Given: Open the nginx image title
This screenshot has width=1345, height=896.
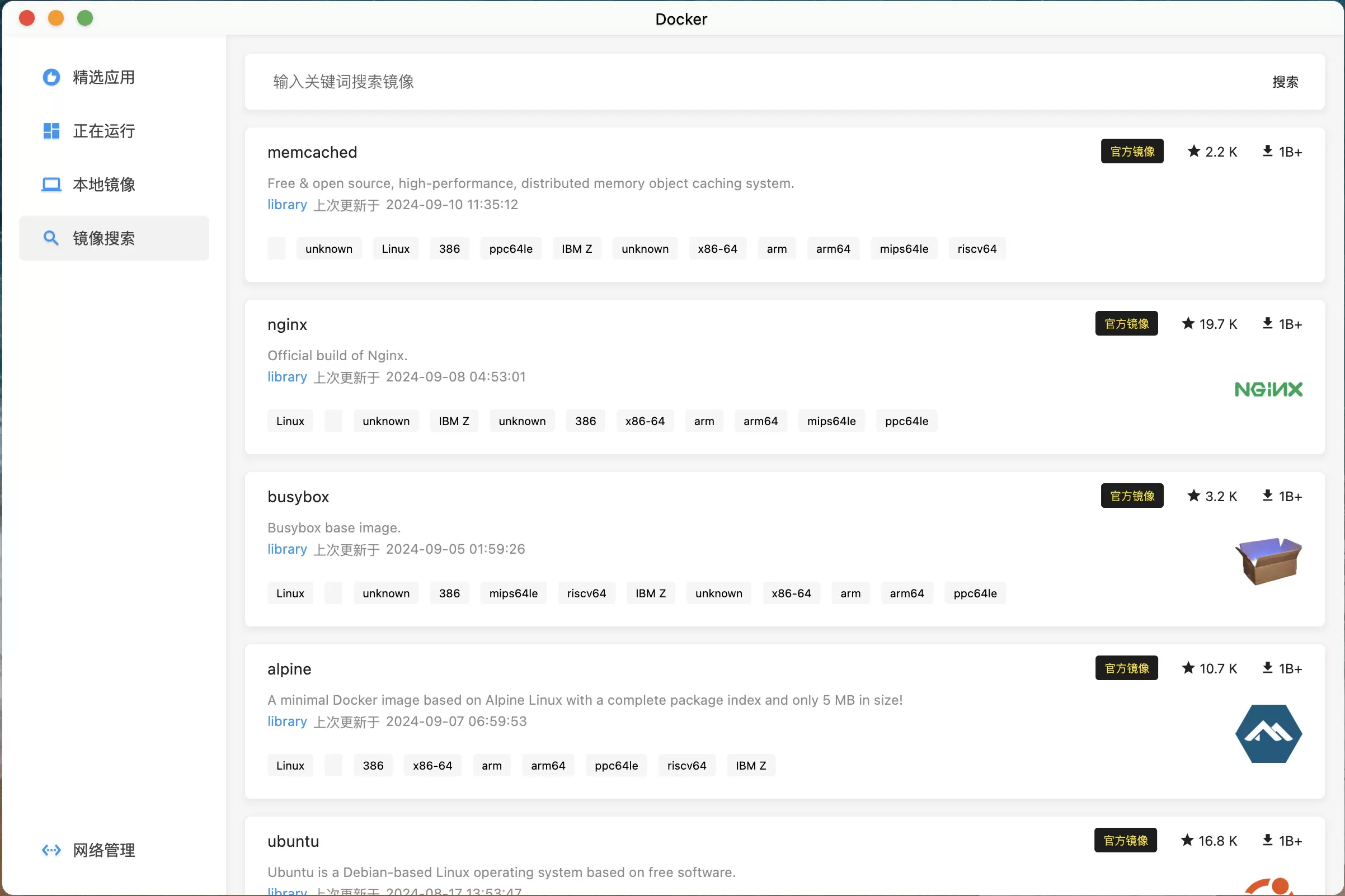Looking at the screenshot, I should (287, 325).
